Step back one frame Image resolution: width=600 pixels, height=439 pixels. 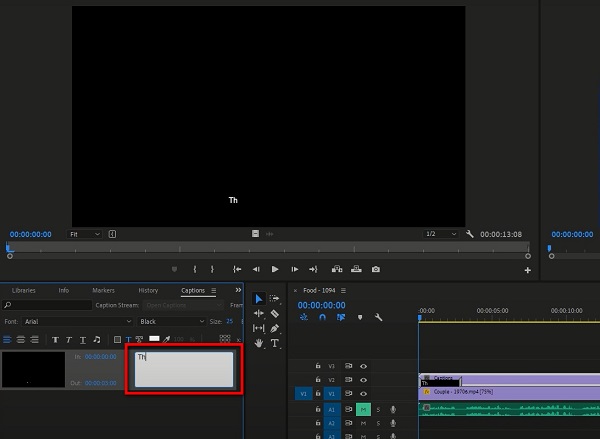point(256,269)
